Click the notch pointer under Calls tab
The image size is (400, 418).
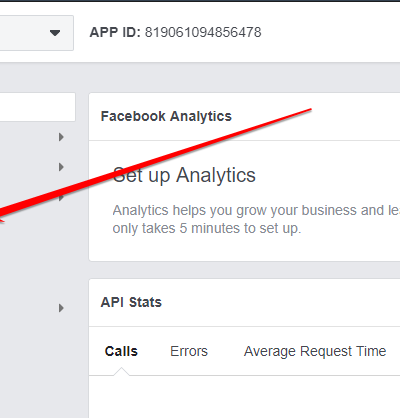coord(121,372)
